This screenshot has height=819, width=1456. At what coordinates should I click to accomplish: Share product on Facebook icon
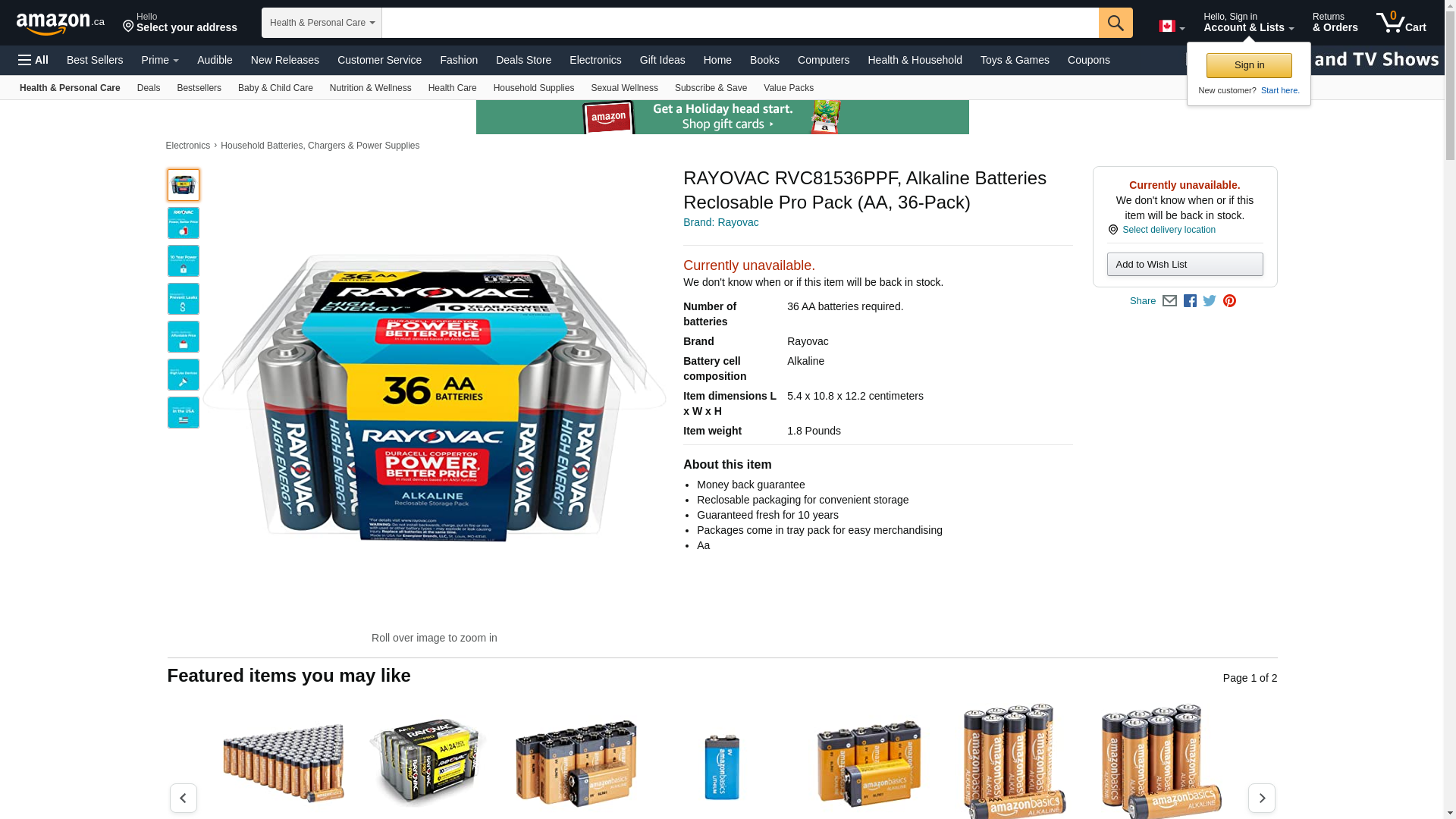click(1190, 301)
